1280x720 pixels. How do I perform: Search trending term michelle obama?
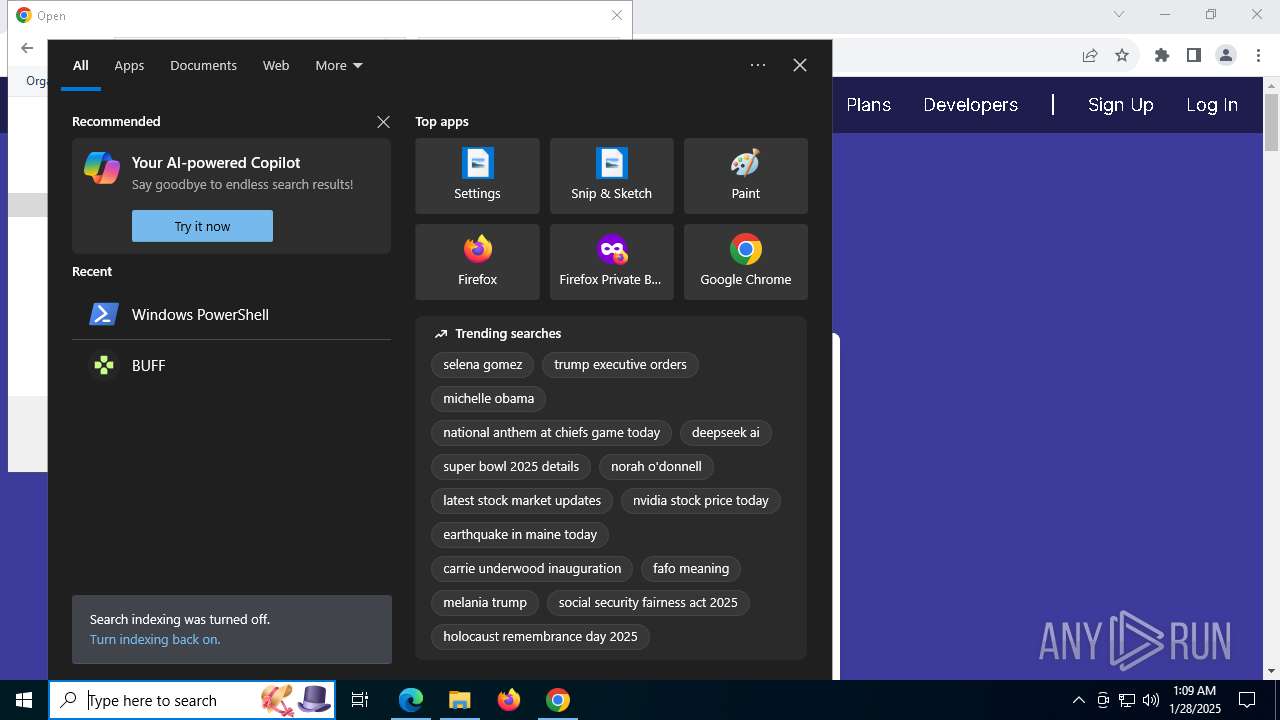pyautogui.click(x=489, y=399)
